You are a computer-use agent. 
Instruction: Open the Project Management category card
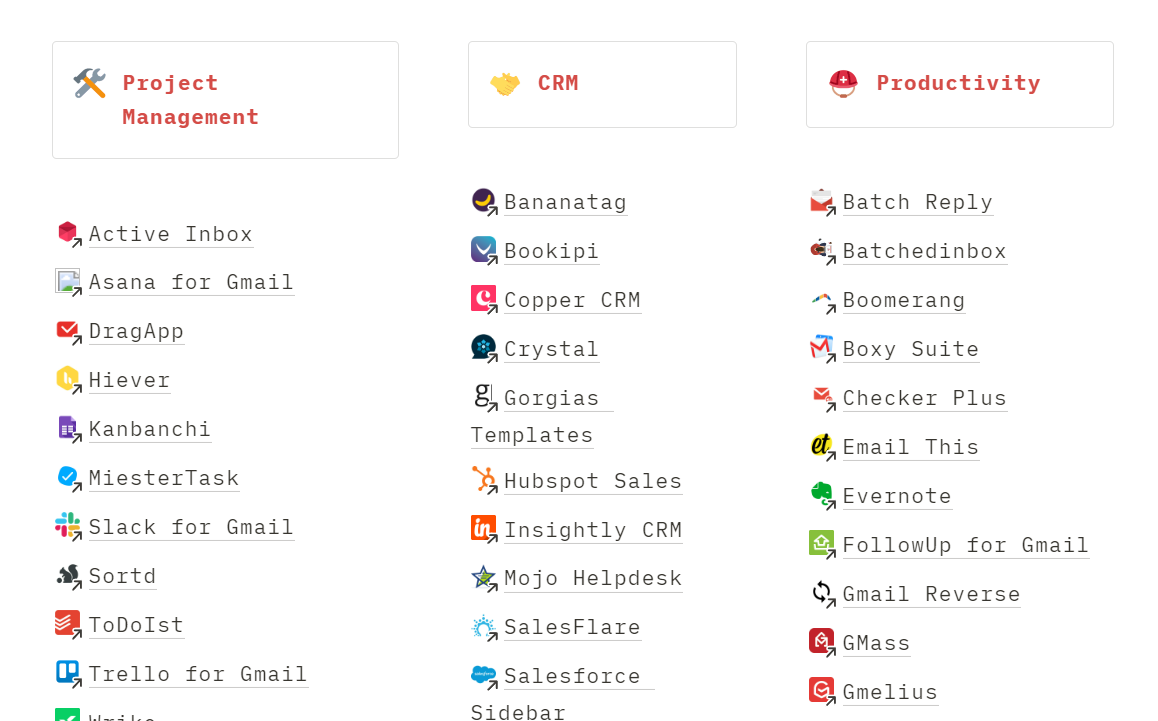pos(224,99)
